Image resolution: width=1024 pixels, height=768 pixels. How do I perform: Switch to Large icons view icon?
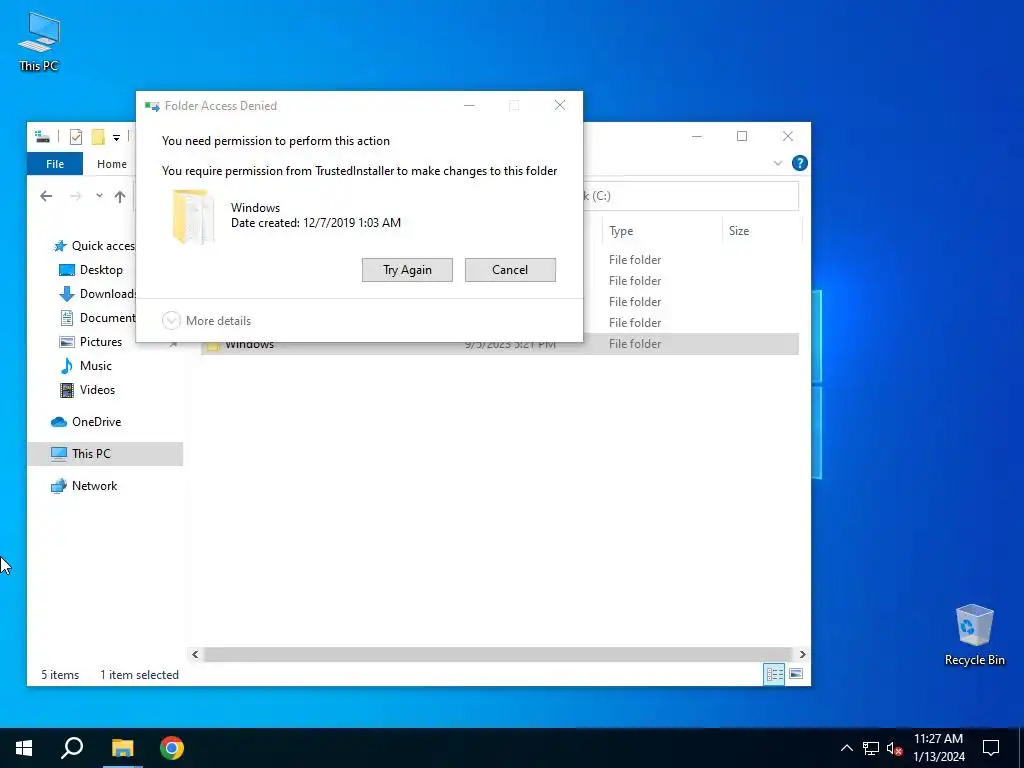(795, 674)
